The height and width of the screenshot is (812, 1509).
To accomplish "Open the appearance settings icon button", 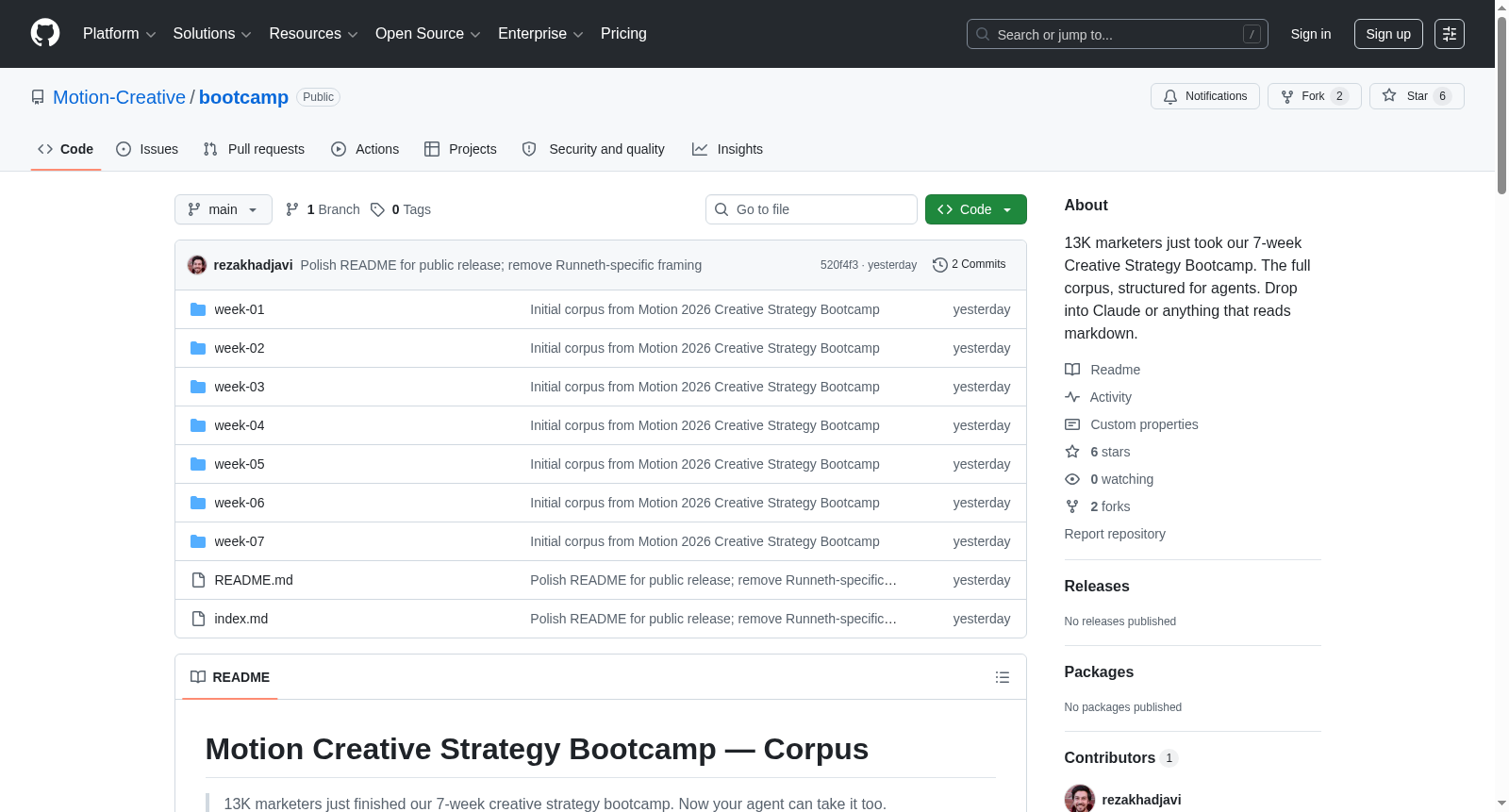I will click(x=1450, y=34).
